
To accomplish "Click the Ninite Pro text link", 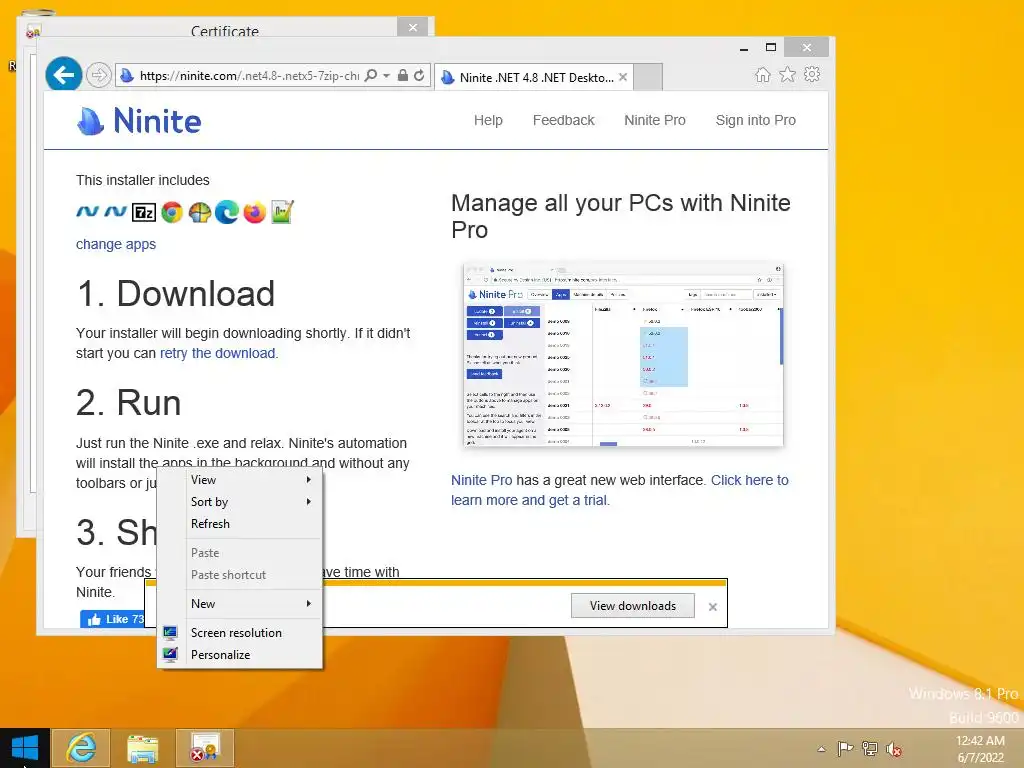I will tap(481, 480).
